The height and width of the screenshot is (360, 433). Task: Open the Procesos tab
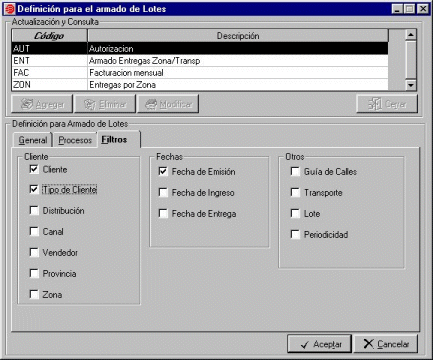[x=75, y=140]
